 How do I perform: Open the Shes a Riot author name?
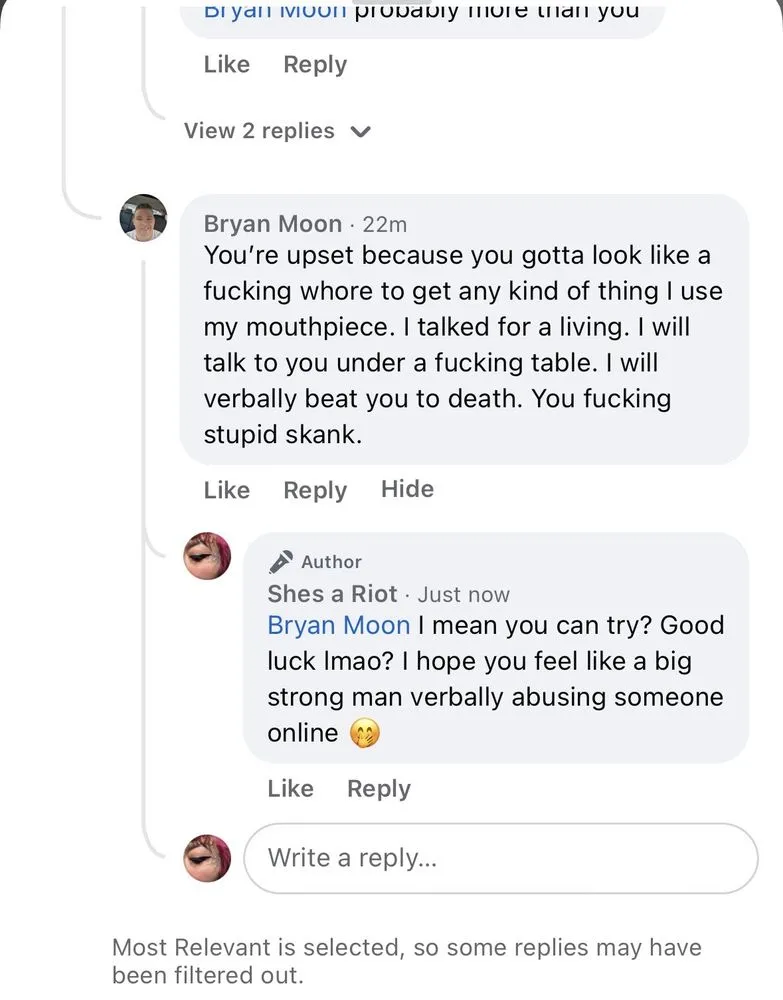[332, 594]
